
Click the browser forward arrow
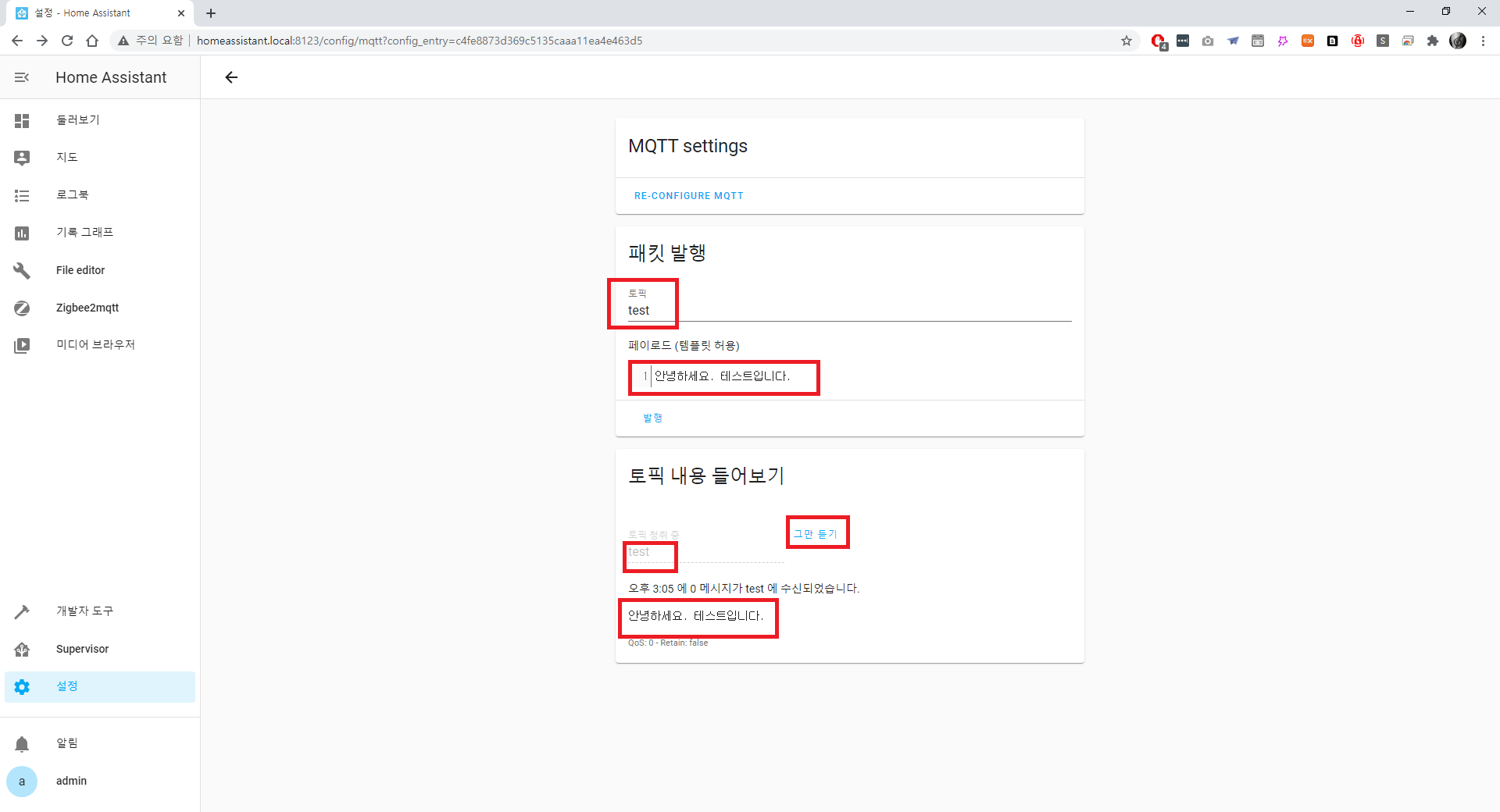click(42, 41)
